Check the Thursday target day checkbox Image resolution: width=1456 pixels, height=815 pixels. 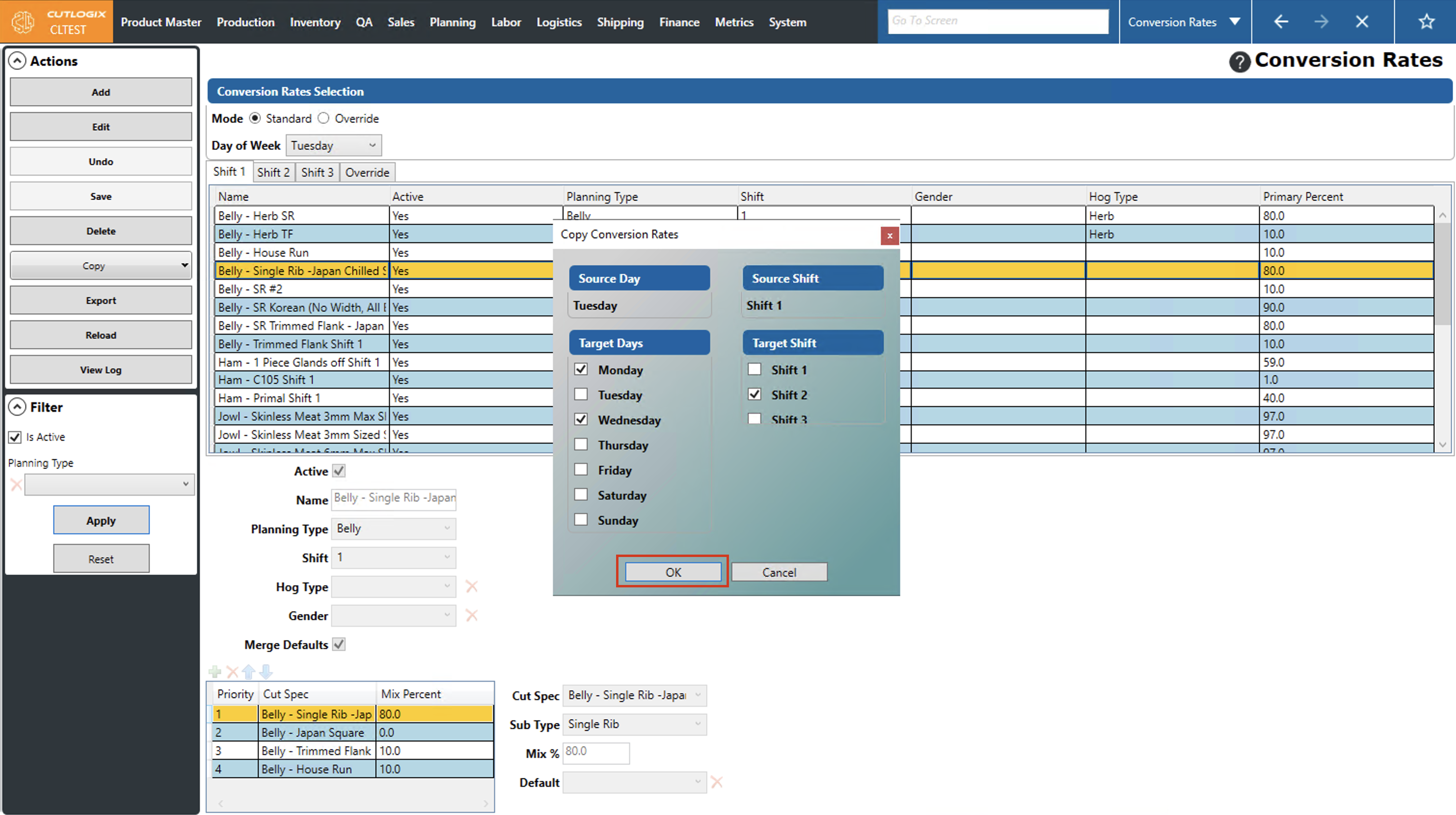click(x=580, y=445)
